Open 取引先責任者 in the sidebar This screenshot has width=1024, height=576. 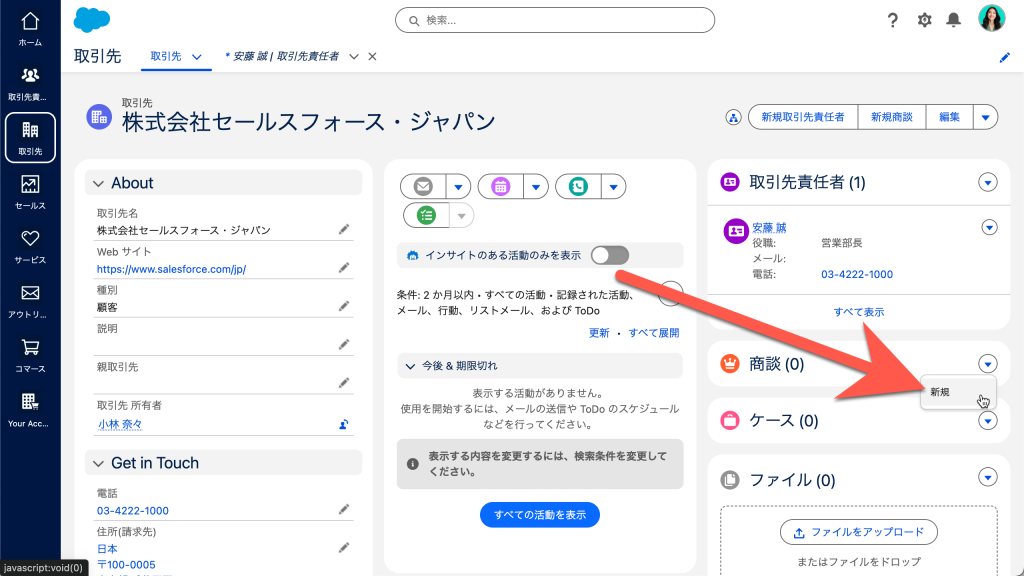[30, 84]
